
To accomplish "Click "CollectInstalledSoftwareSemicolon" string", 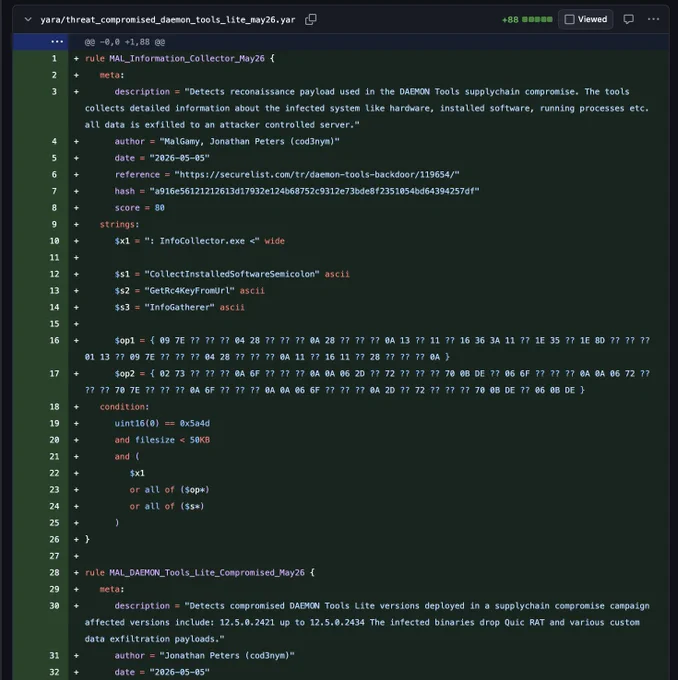I will [232, 274].
